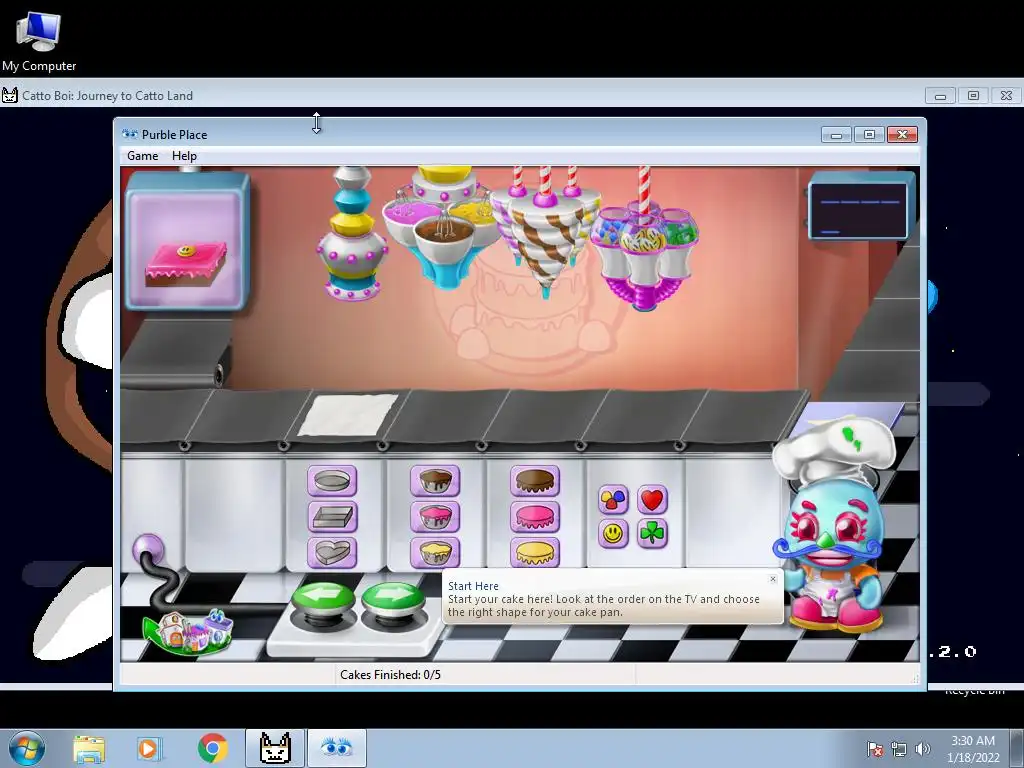Click the Catto Boi window cat icon
This screenshot has height=768, width=1024.
10,95
